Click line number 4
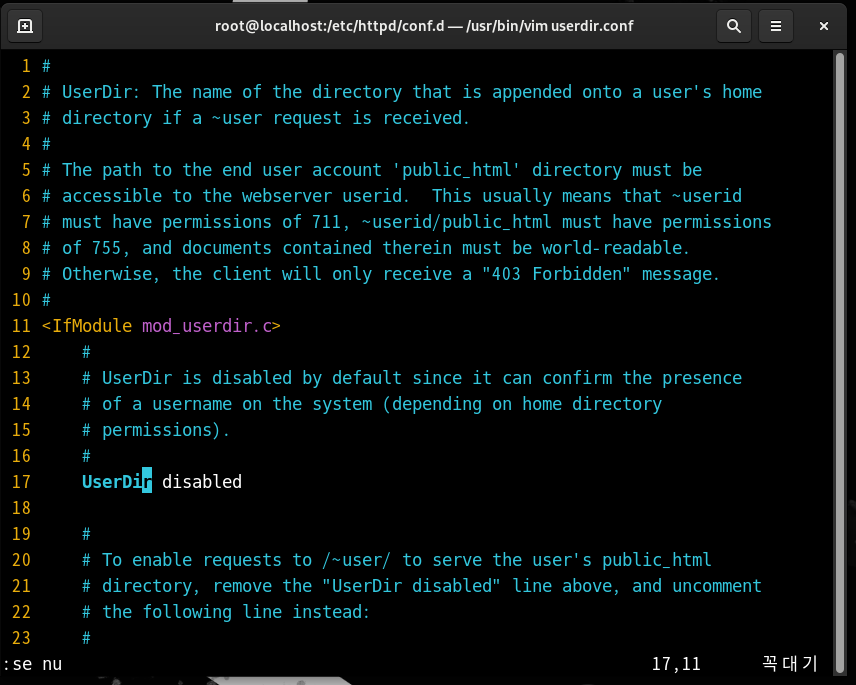Image resolution: width=856 pixels, height=685 pixels. click(x=26, y=144)
